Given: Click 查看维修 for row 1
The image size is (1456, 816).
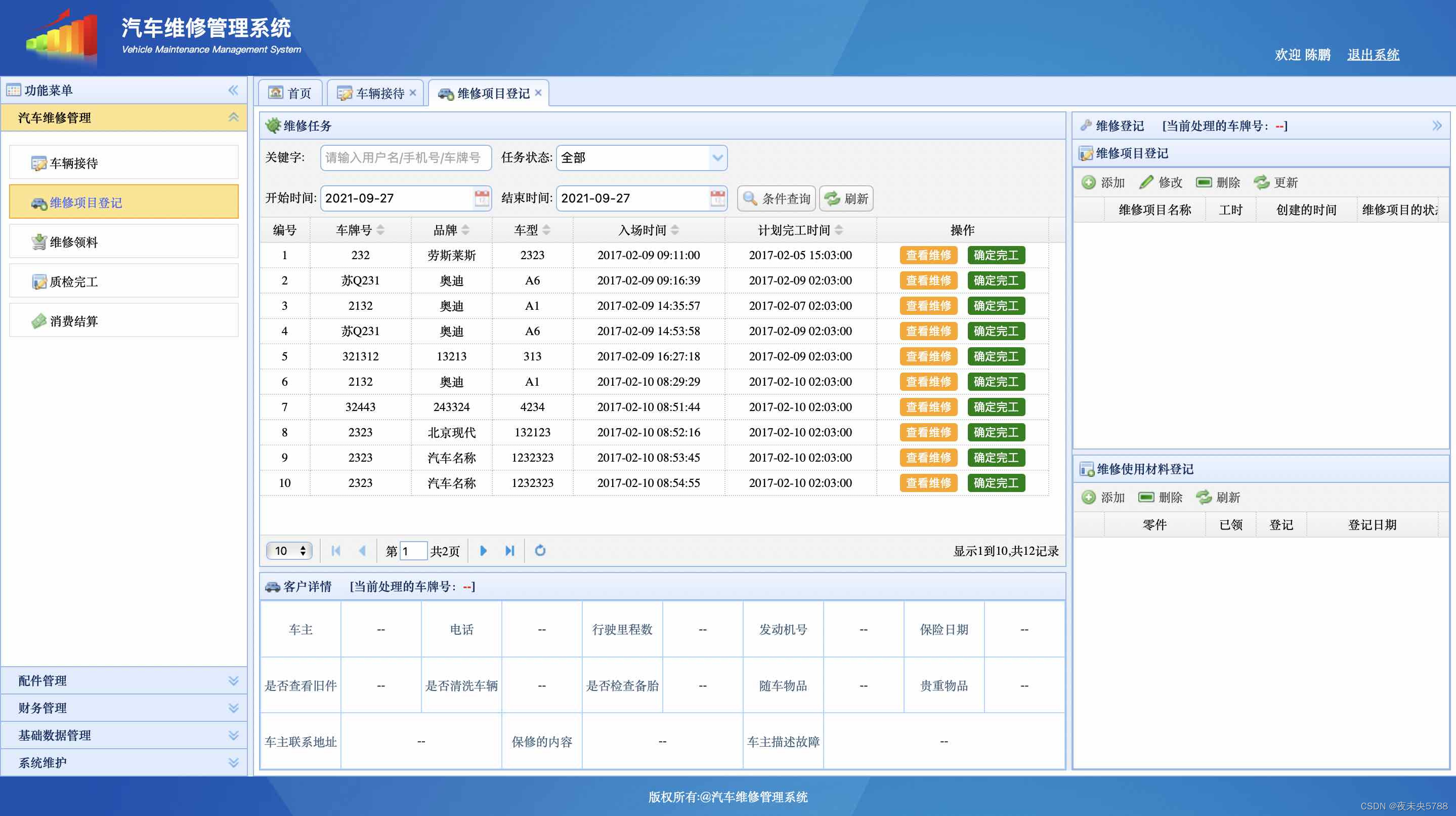Looking at the screenshot, I should [928, 255].
